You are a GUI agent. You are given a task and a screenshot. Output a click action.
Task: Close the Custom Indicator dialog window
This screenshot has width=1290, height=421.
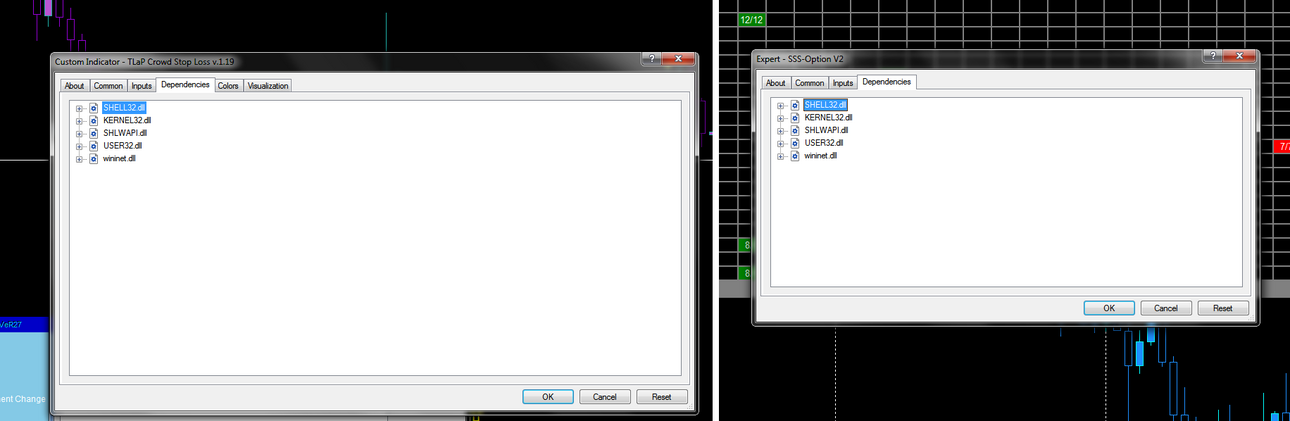coord(679,60)
